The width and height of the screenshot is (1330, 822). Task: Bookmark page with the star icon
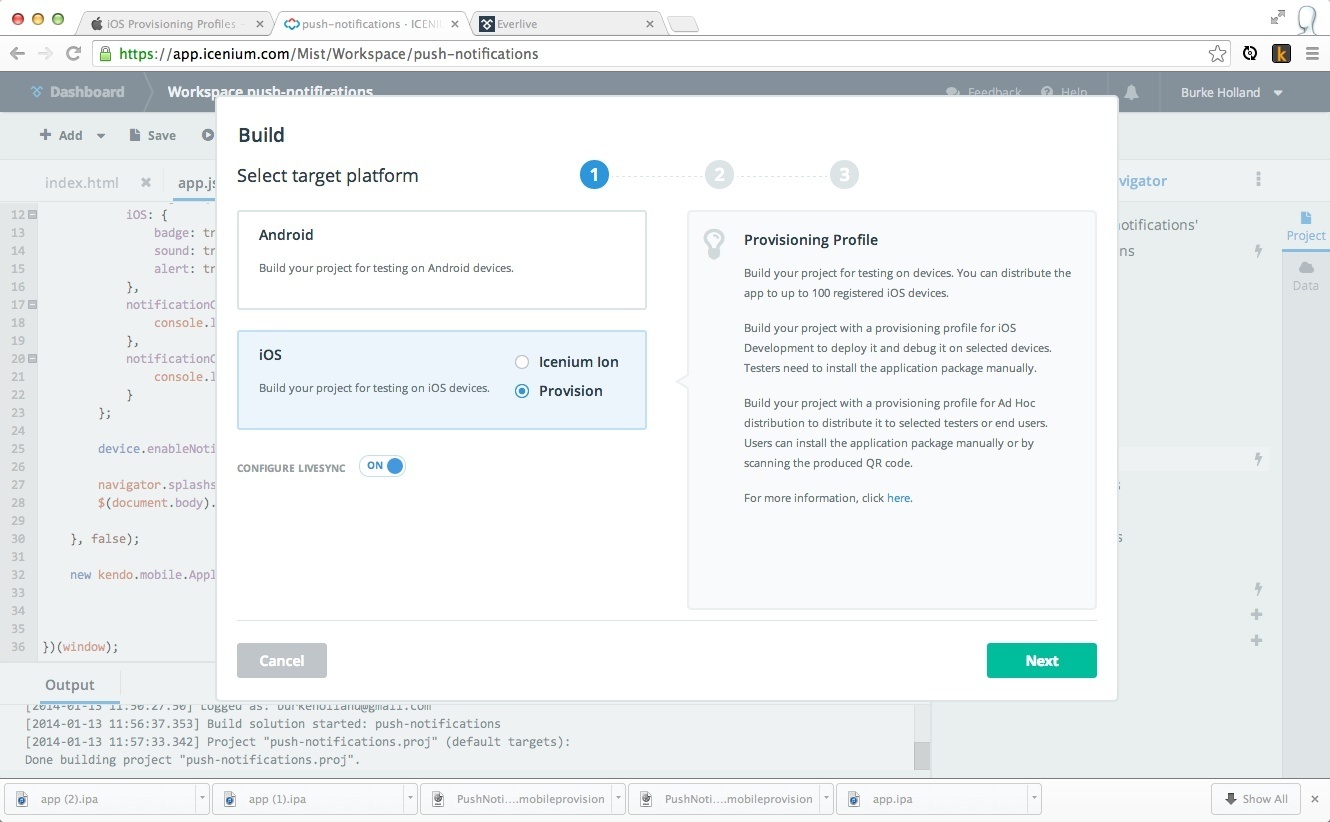(1217, 54)
